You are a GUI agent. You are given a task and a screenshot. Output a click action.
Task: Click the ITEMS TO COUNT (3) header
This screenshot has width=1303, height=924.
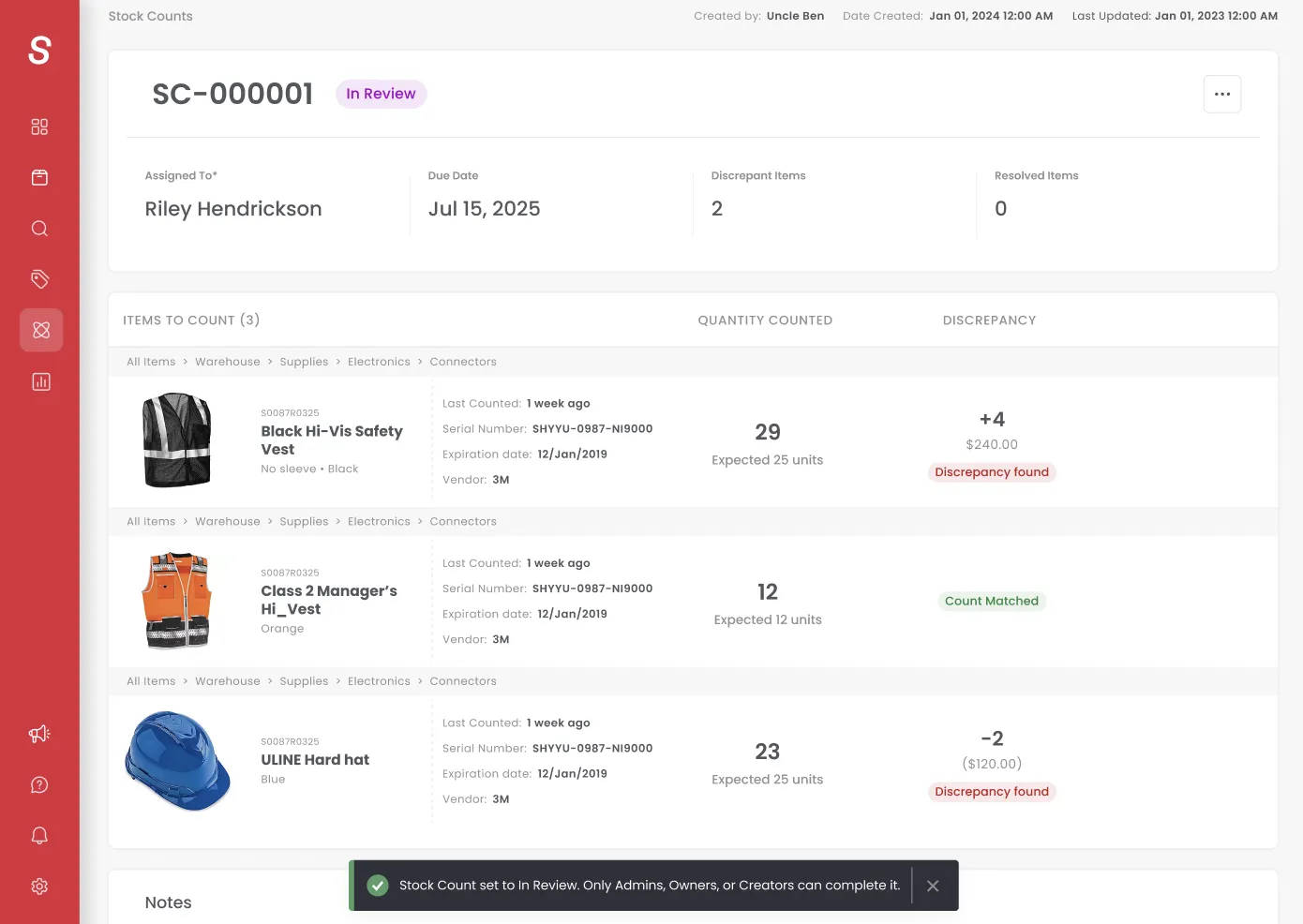coord(191,320)
